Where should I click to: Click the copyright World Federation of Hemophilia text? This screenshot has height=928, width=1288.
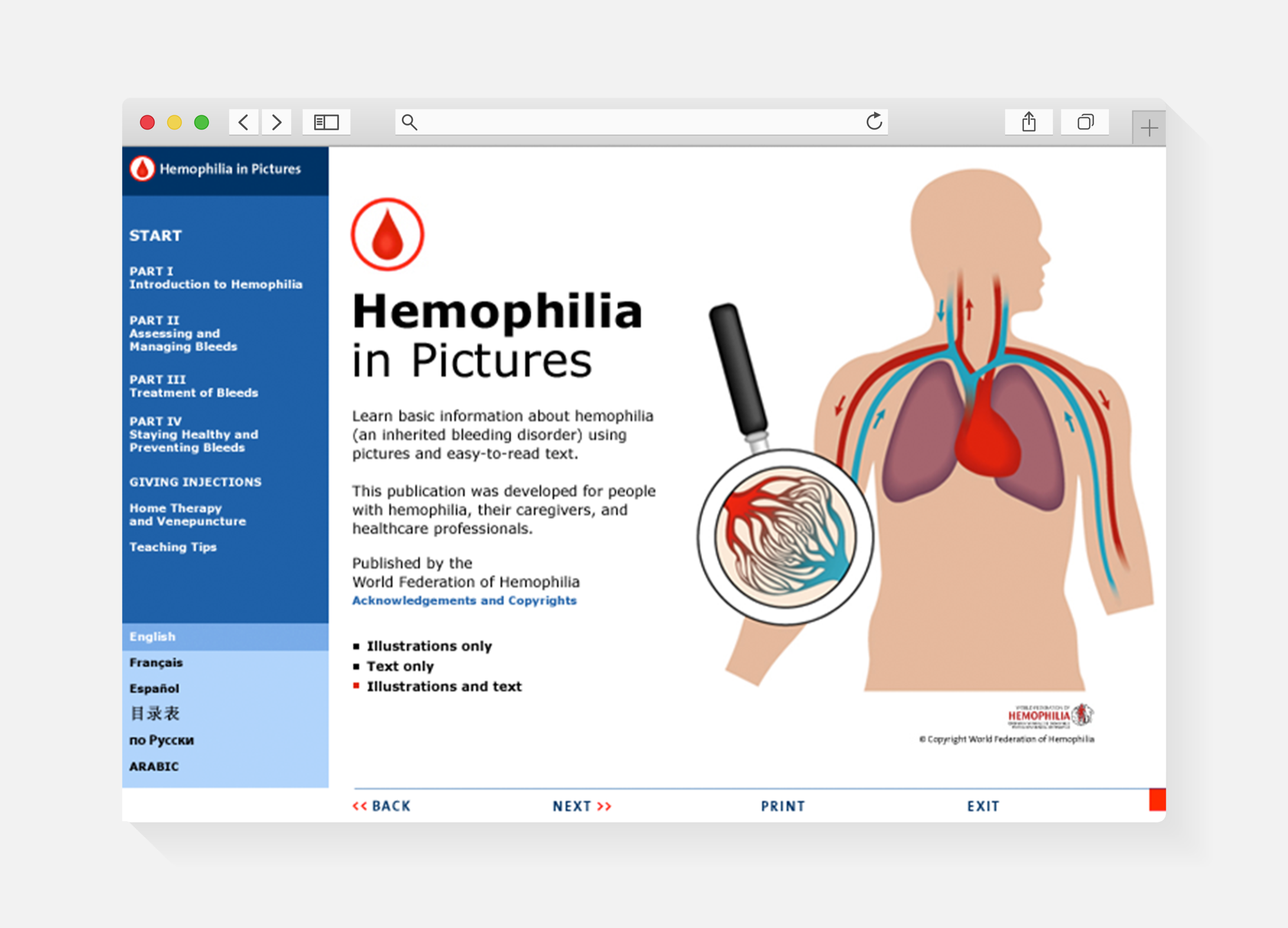point(1007,739)
